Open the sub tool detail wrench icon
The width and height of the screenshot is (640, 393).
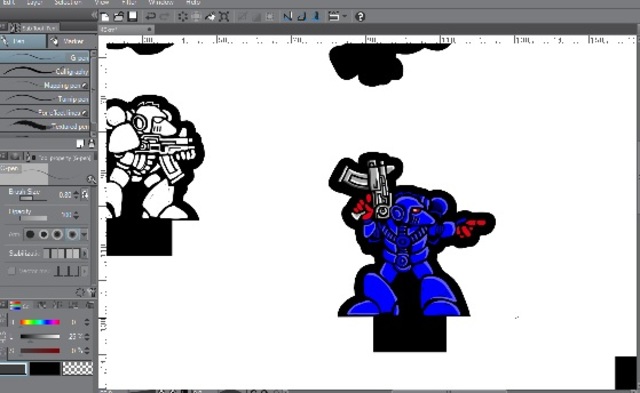91,179
